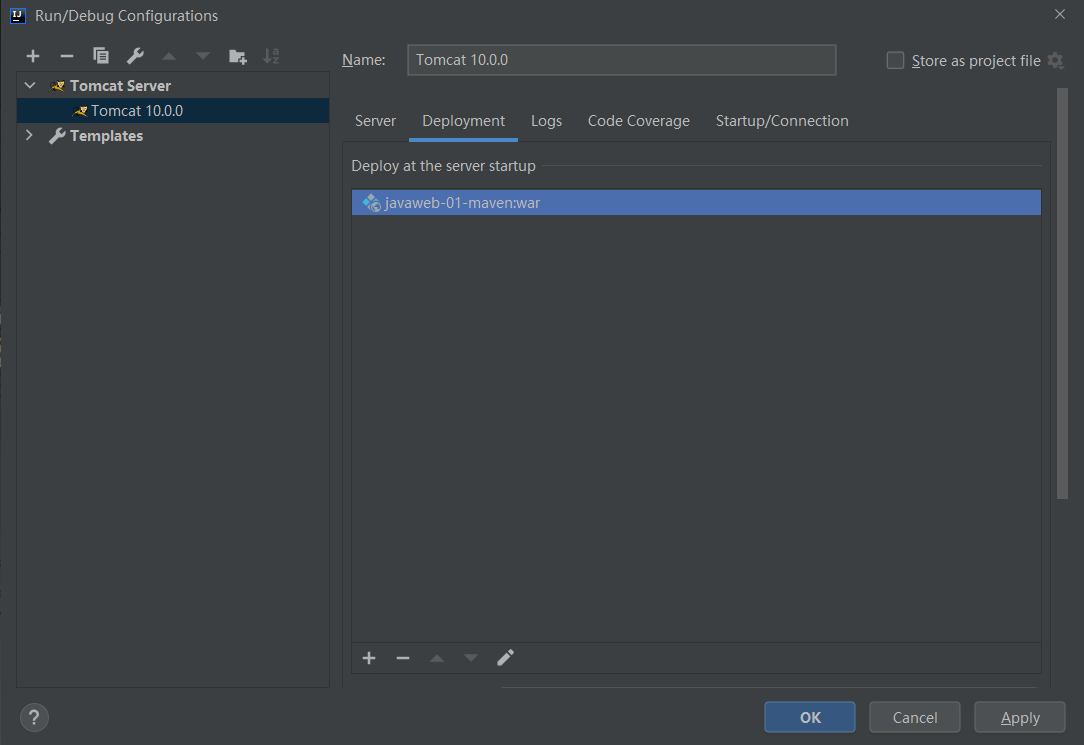The width and height of the screenshot is (1084, 745).
Task: Create new folder icon in toolbar
Action: [x=237, y=57]
